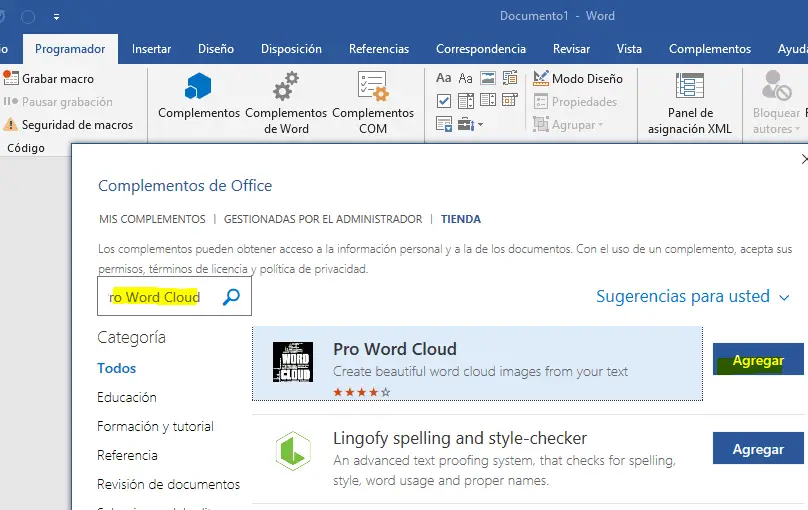Image resolution: width=808 pixels, height=510 pixels.
Task: Insert building block gallery content control
Action: 510,78
